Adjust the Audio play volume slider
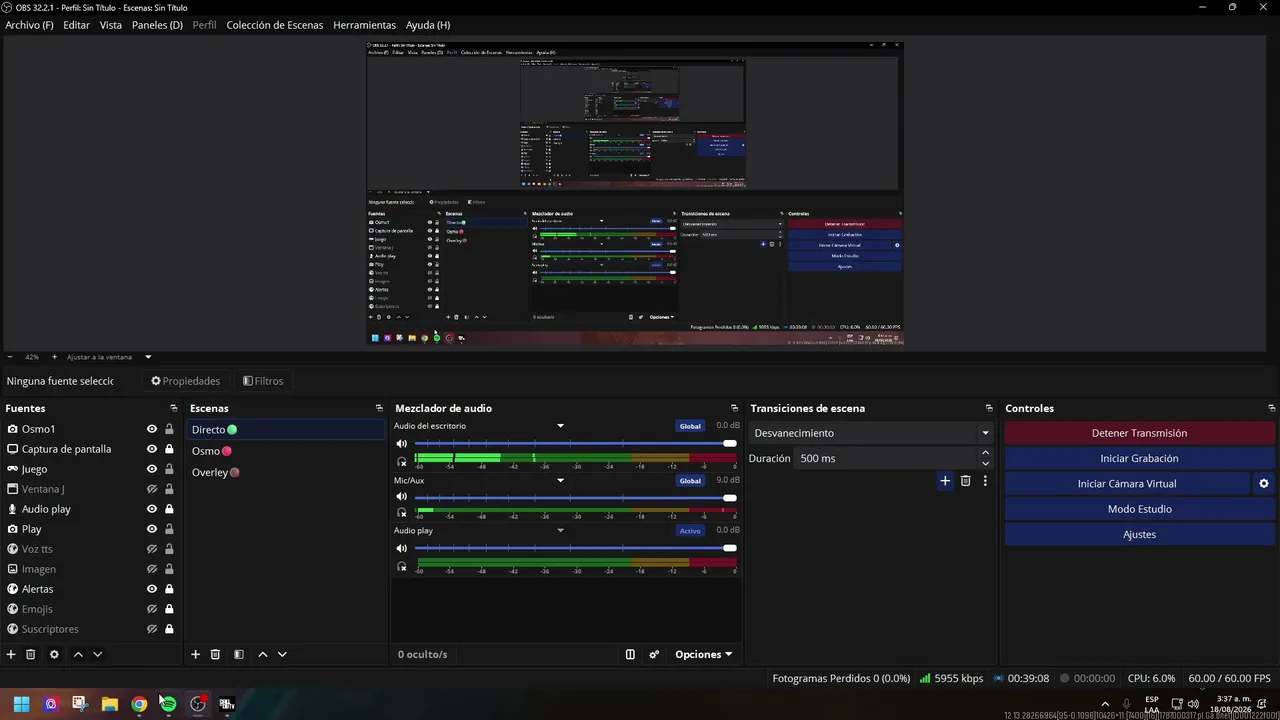Image resolution: width=1280 pixels, height=720 pixels. 576,548
